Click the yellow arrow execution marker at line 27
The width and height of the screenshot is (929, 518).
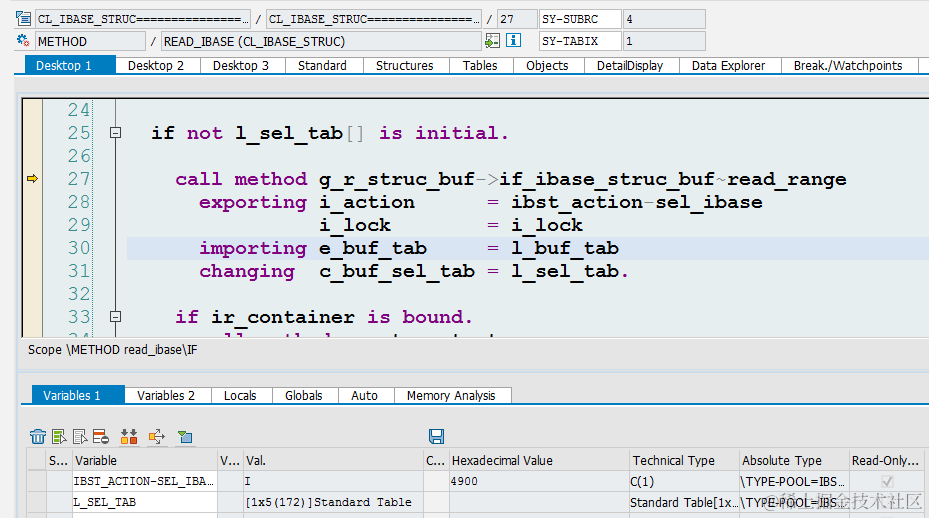pyautogui.click(x=33, y=178)
